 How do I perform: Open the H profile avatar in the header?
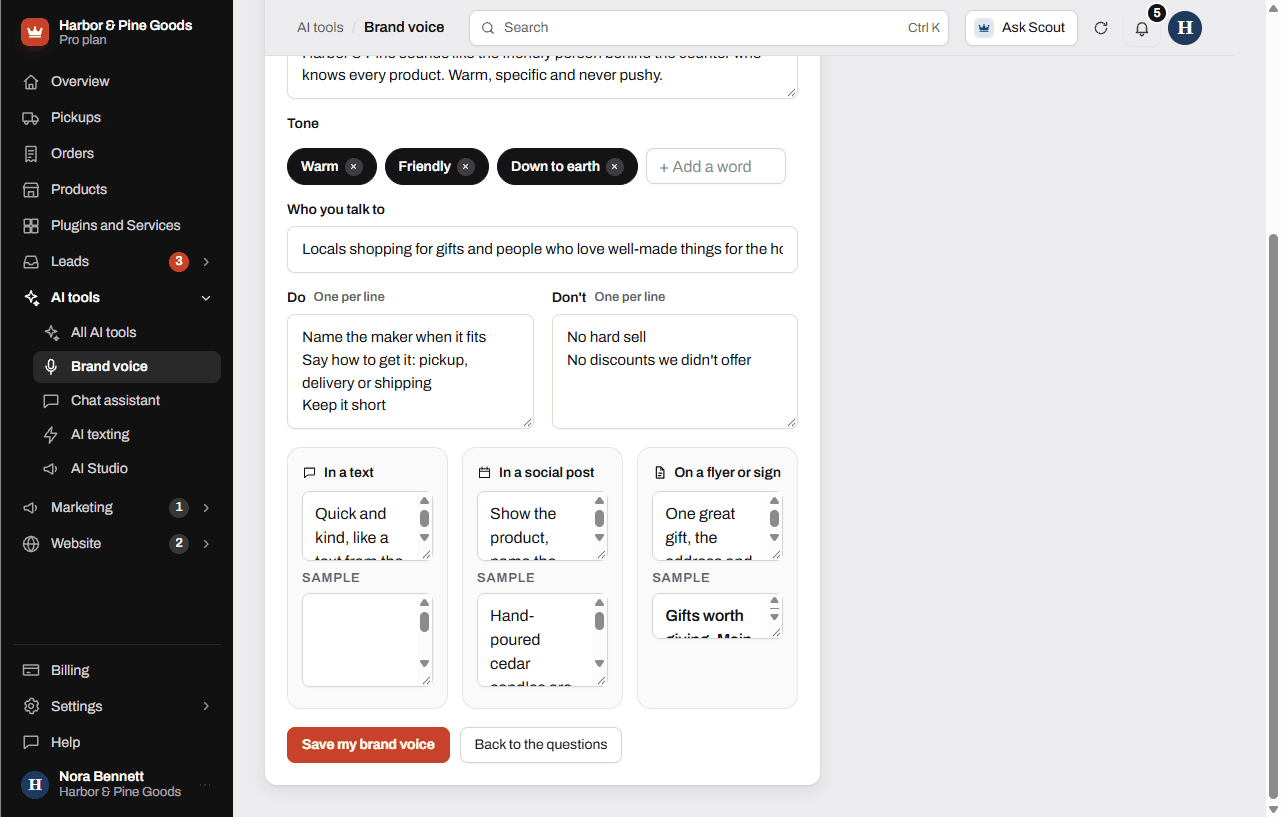(x=1185, y=28)
